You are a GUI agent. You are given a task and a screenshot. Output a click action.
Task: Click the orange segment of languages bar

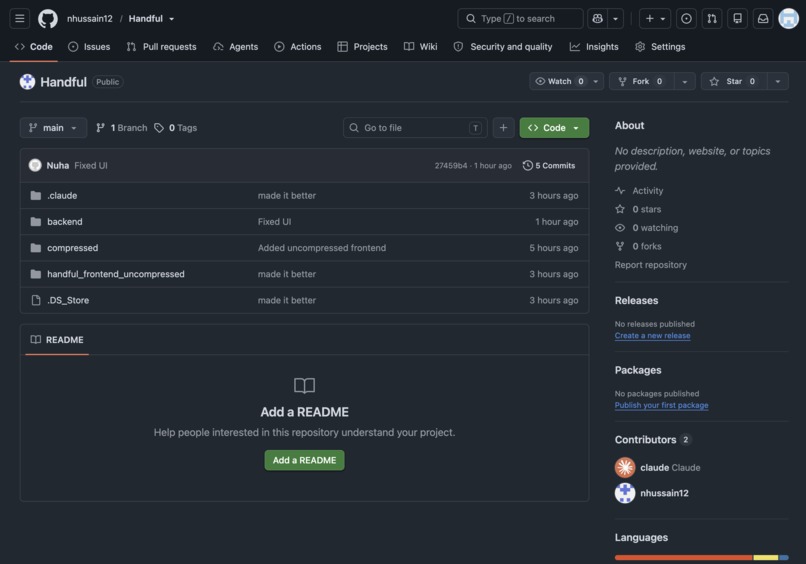tap(684, 557)
